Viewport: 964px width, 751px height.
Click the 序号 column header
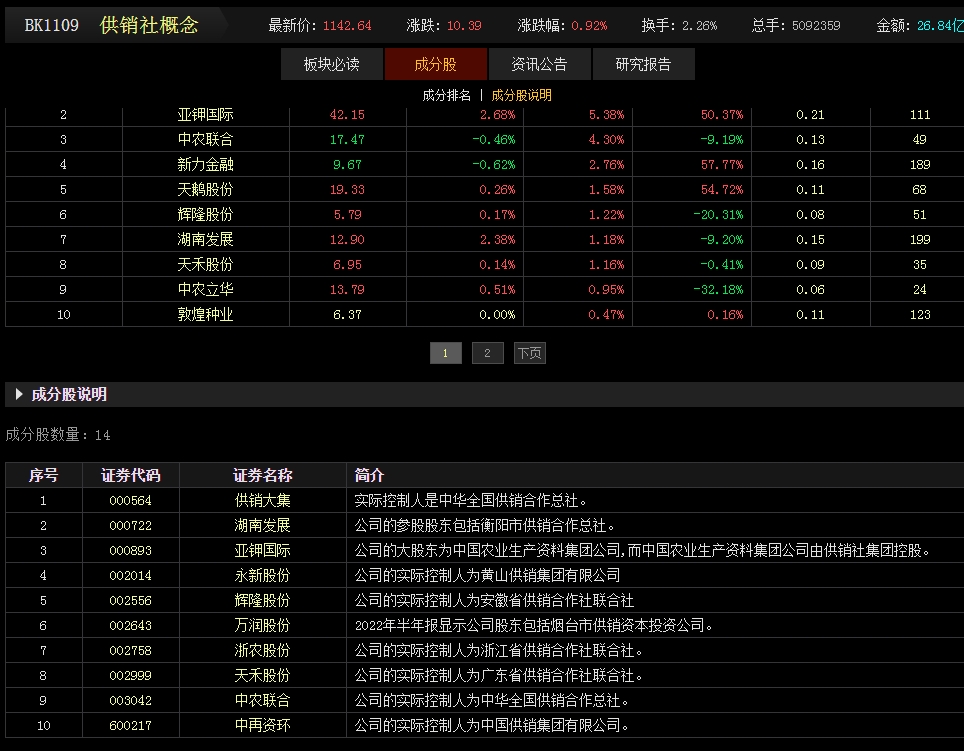[43, 475]
